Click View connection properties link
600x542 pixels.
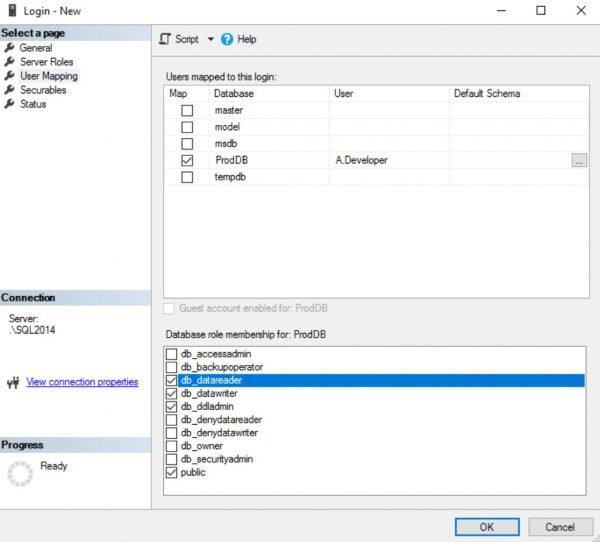point(82,382)
